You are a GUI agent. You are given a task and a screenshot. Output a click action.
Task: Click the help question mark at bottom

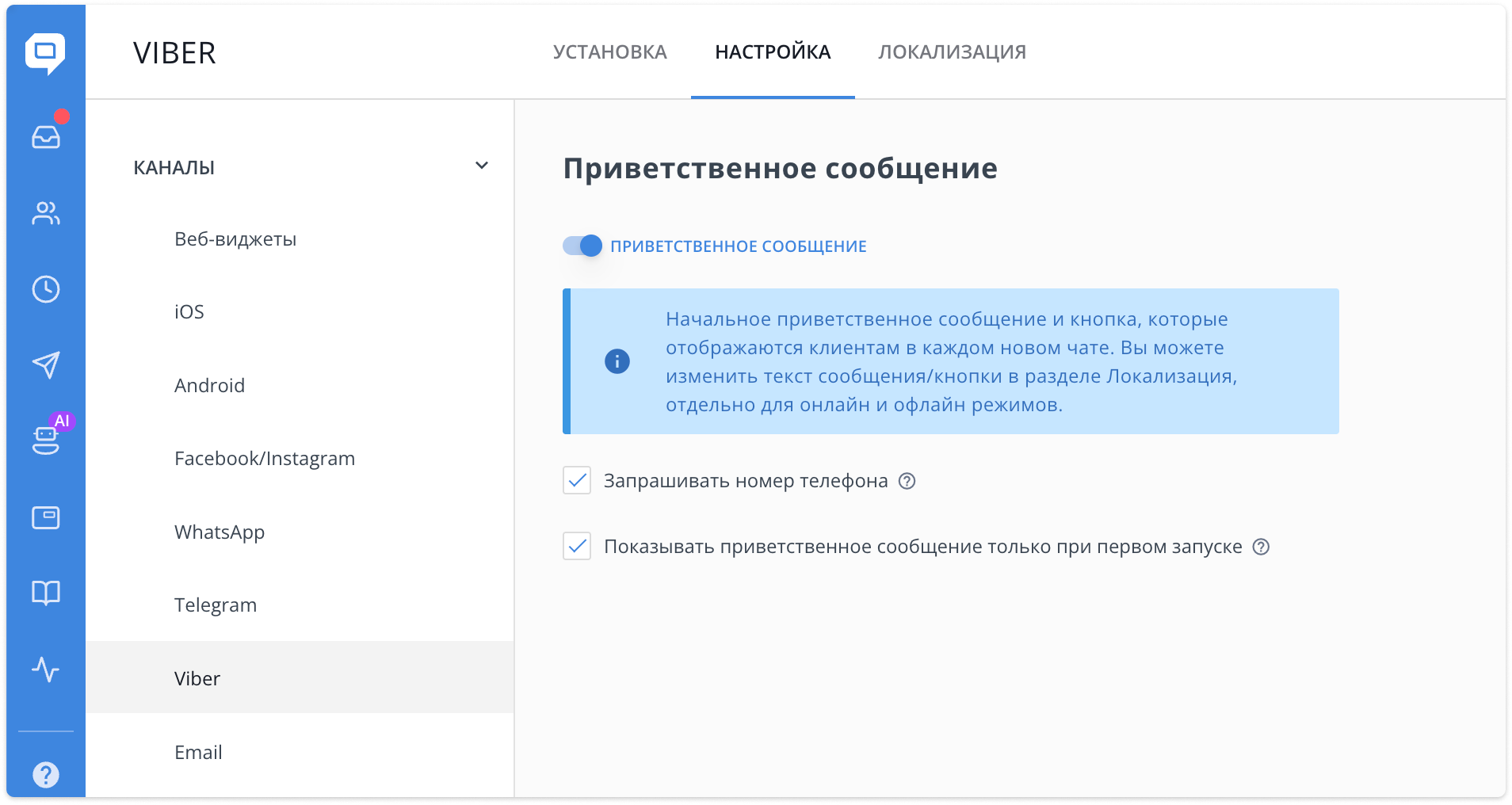click(x=46, y=773)
